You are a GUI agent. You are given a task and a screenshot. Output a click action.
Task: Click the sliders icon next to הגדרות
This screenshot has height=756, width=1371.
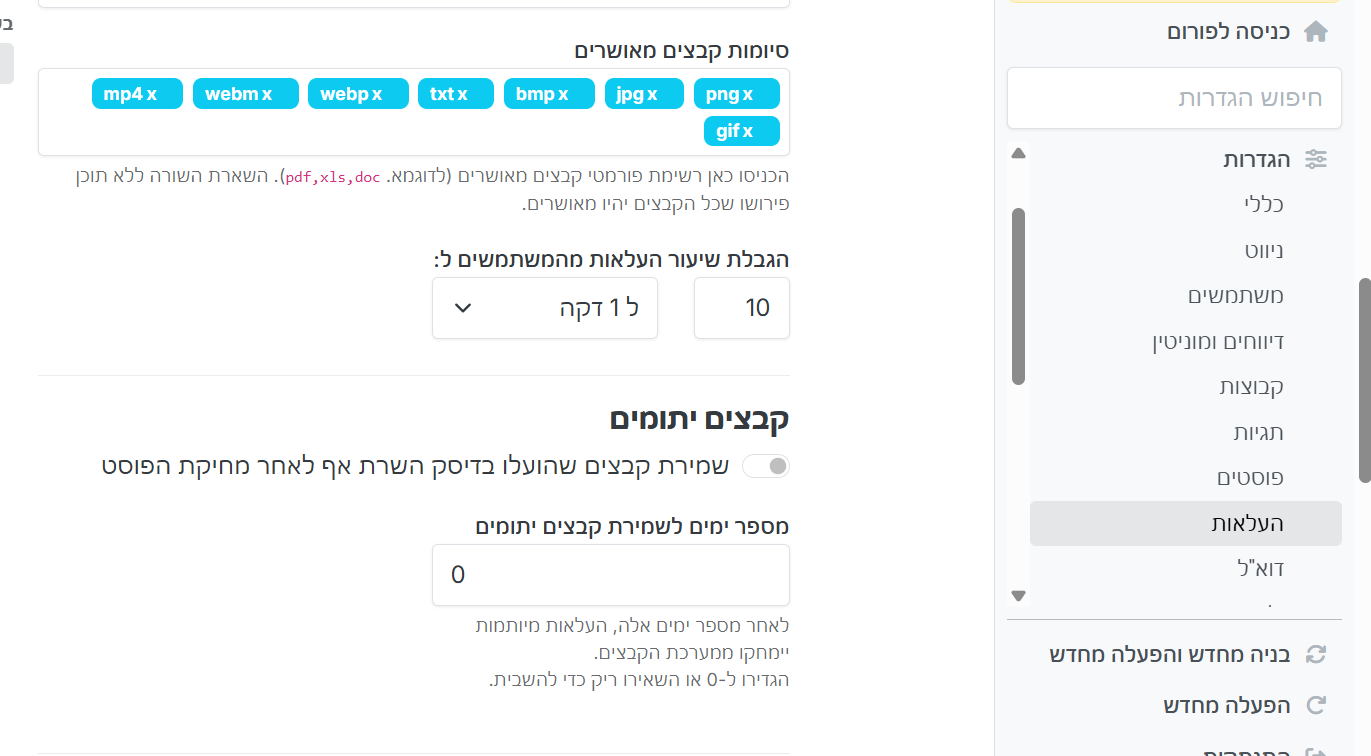tap(1316, 159)
